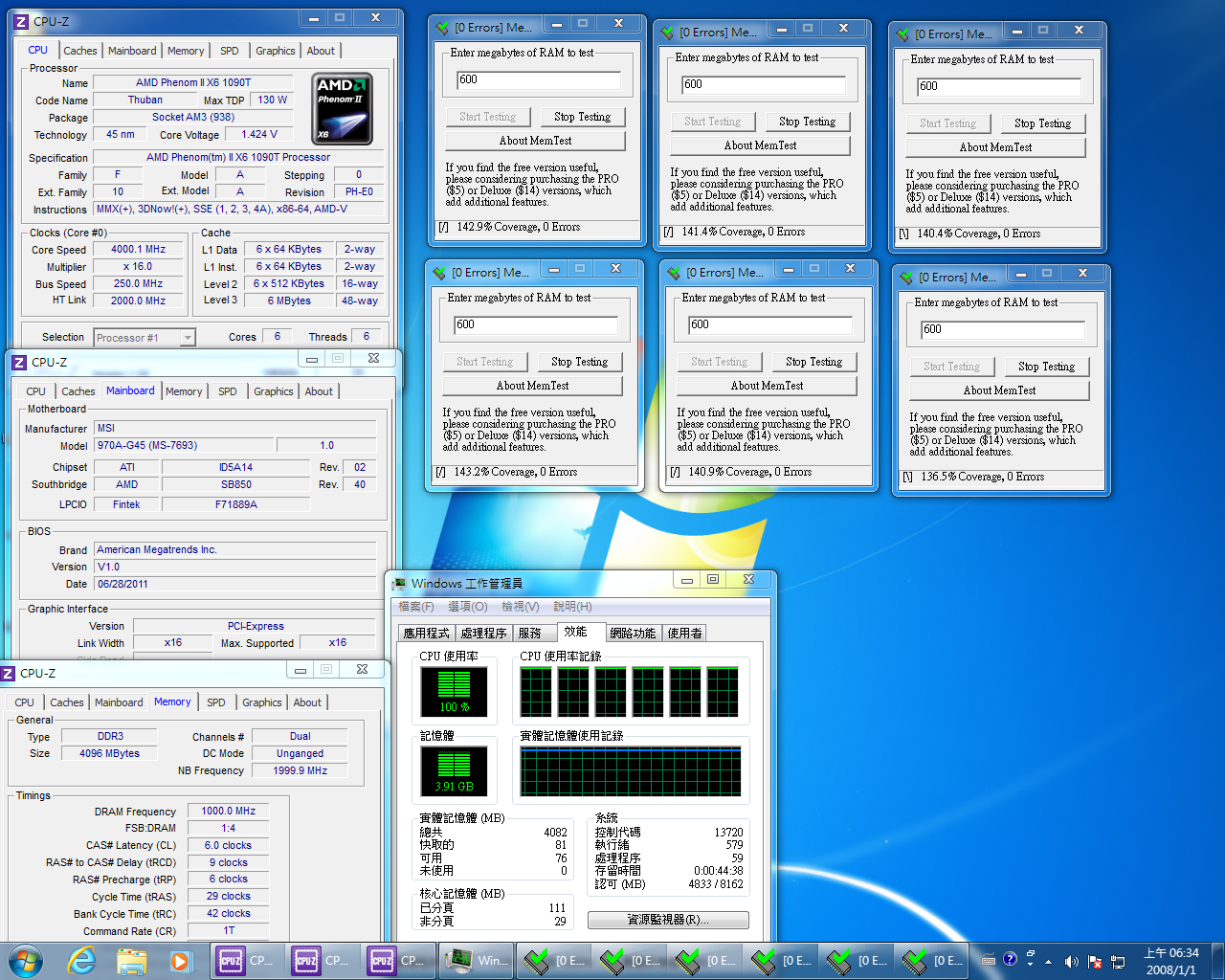
Task: Click the memory Size value 4096 MBytes
Action: 109,754
